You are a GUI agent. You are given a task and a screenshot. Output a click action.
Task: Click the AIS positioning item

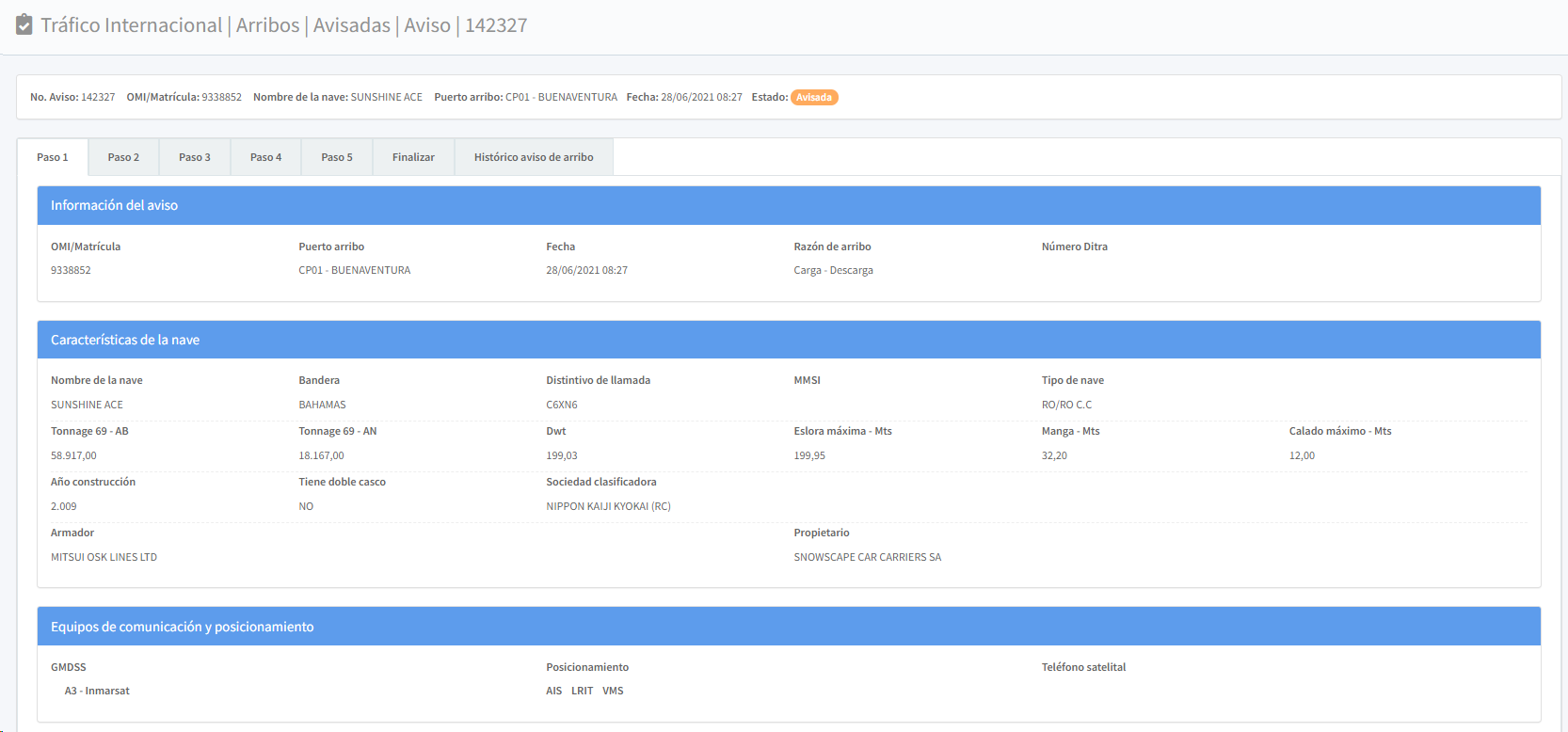click(554, 691)
